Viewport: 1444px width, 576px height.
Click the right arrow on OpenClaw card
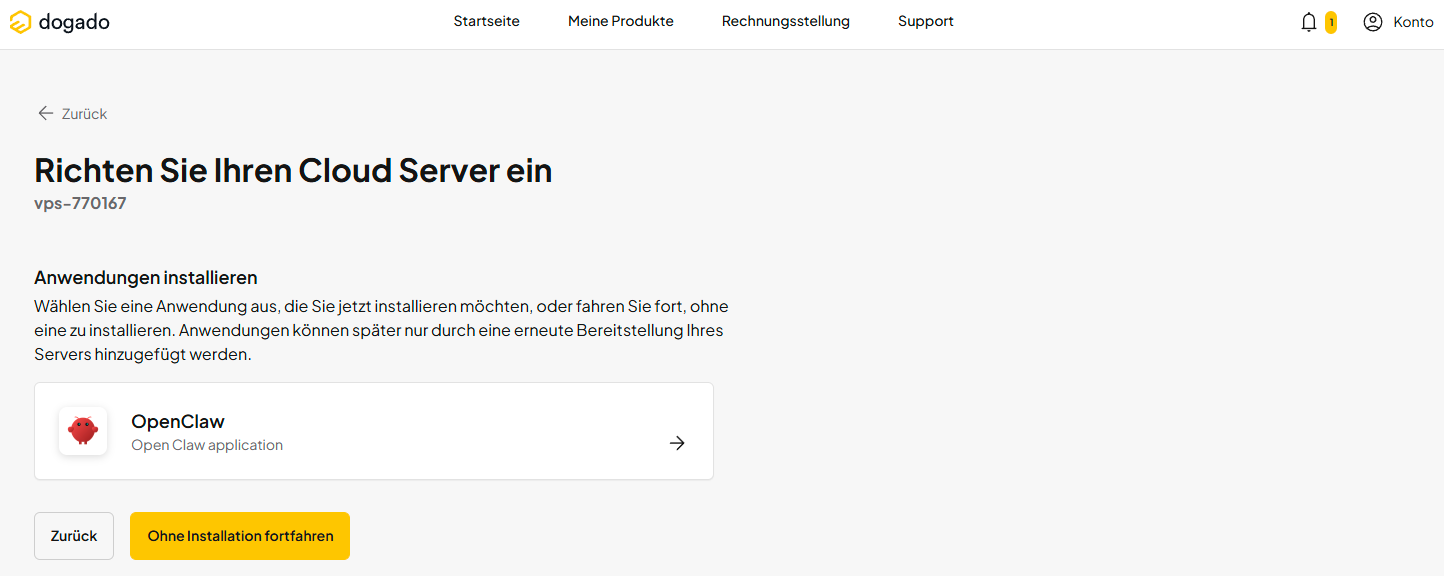click(x=677, y=443)
